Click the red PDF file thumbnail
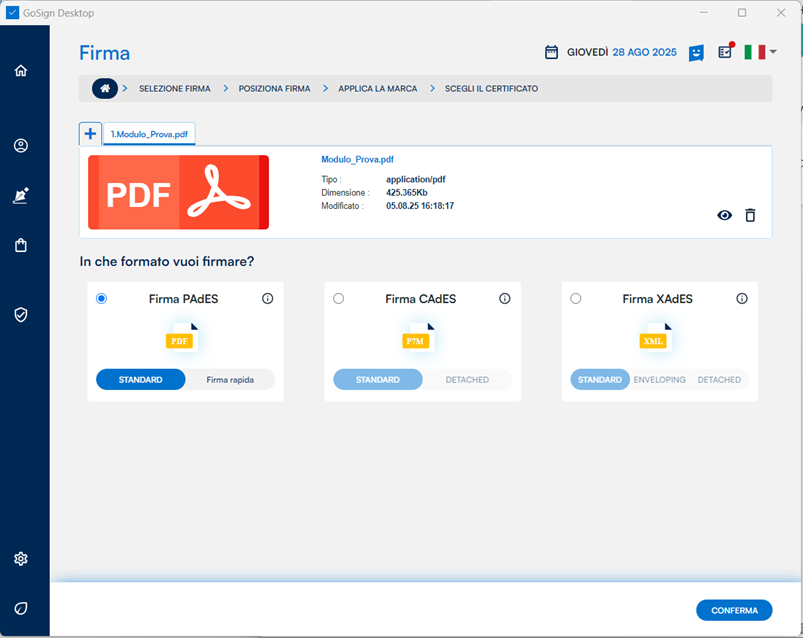The width and height of the screenshot is (803, 638). (x=178, y=193)
